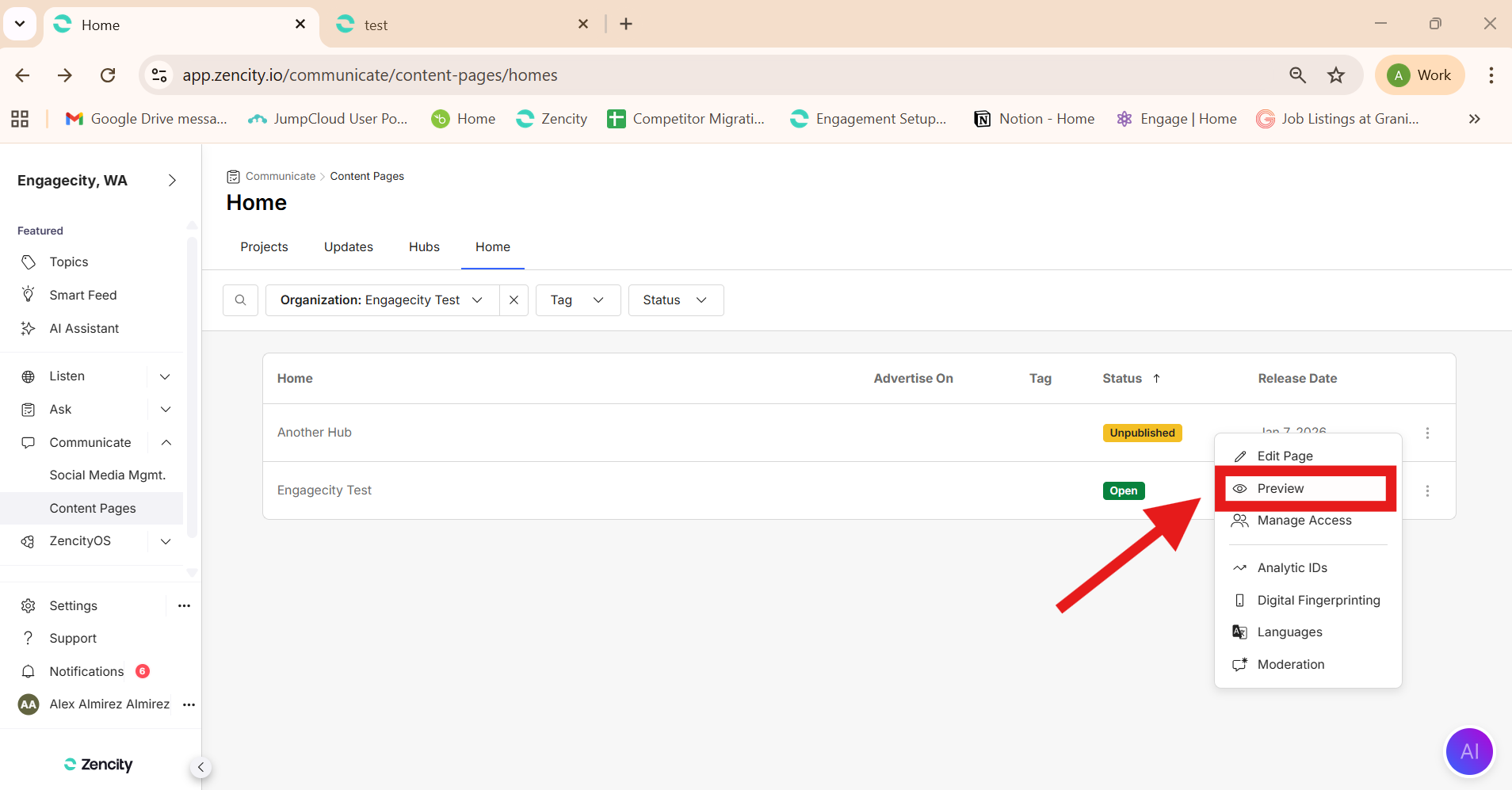The width and height of the screenshot is (1512, 790).
Task: Click the Communicate breadcrumb link
Action: [x=281, y=177]
